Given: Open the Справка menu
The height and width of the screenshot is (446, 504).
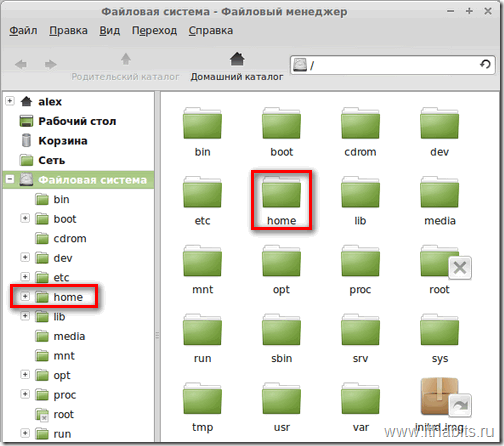Looking at the screenshot, I should click(x=211, y=31).
